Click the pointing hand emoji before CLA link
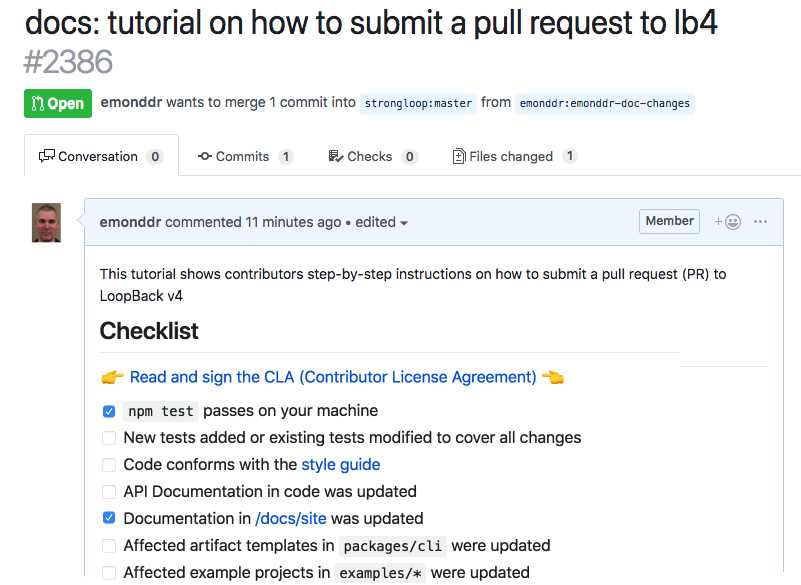 pos(112,377)
